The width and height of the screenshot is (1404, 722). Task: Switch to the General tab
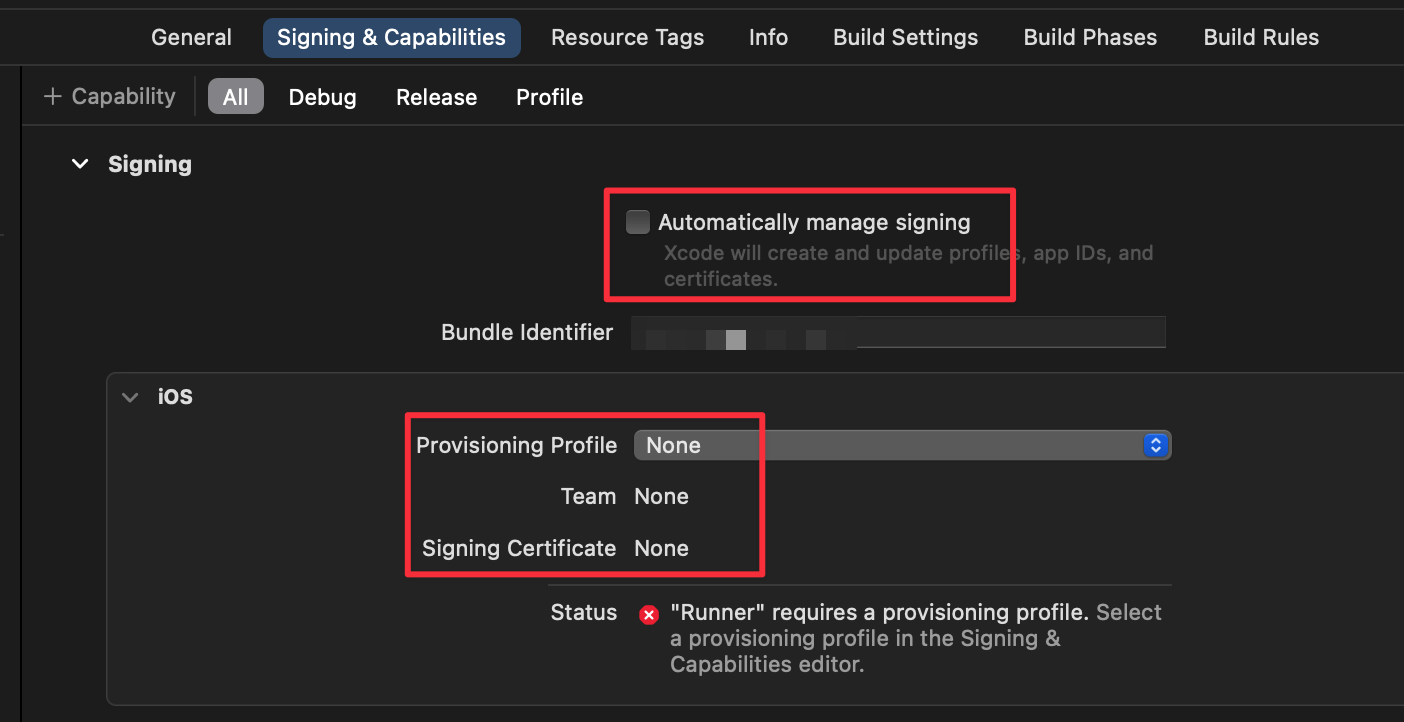click(x=191, y=38)
